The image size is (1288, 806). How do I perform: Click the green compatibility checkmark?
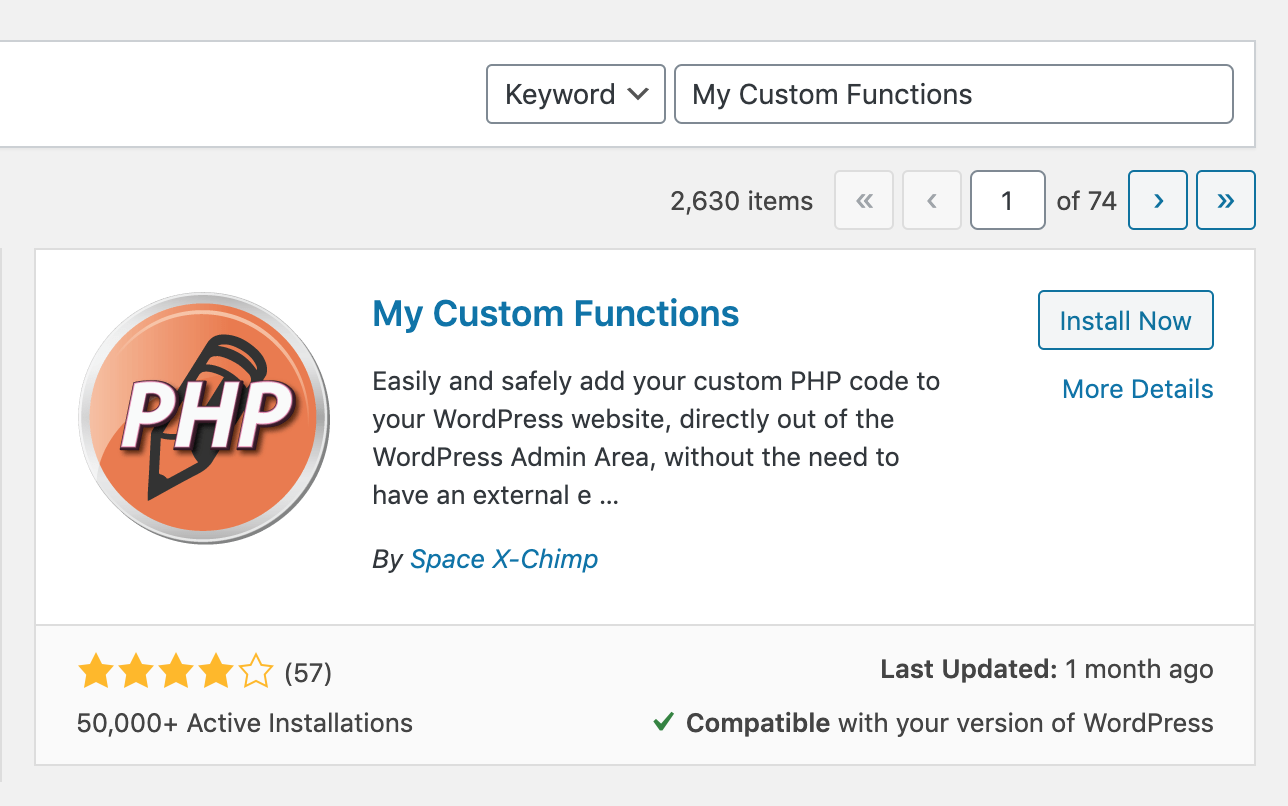pos(663,722)
